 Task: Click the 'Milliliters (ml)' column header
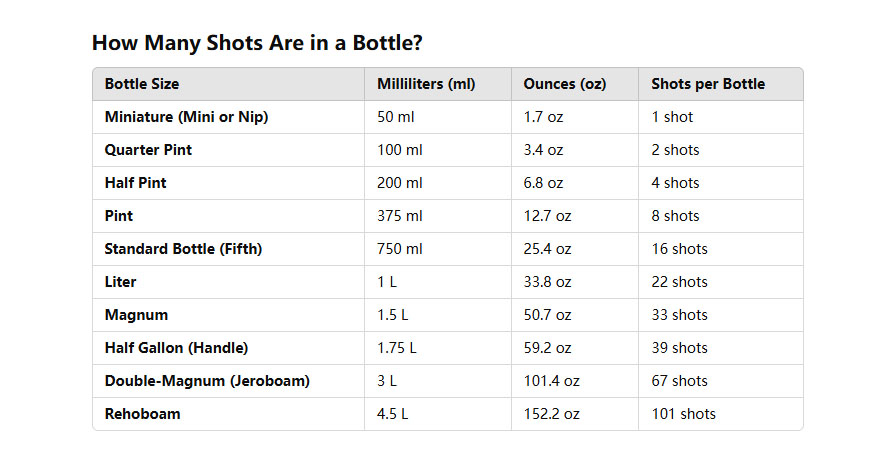coord(426,84)
